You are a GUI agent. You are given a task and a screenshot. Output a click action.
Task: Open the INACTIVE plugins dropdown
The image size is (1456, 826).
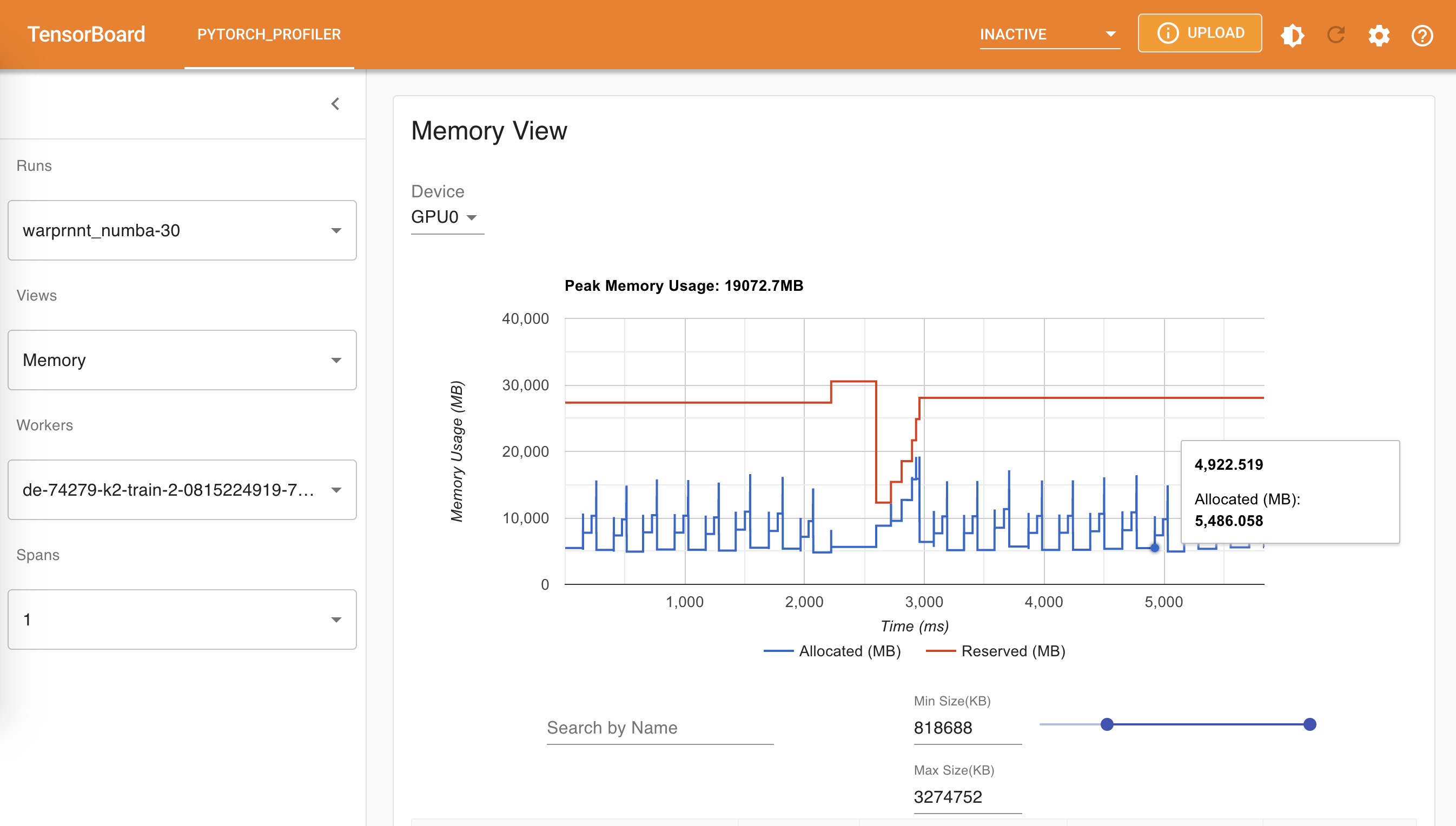tap(1049, 34)
